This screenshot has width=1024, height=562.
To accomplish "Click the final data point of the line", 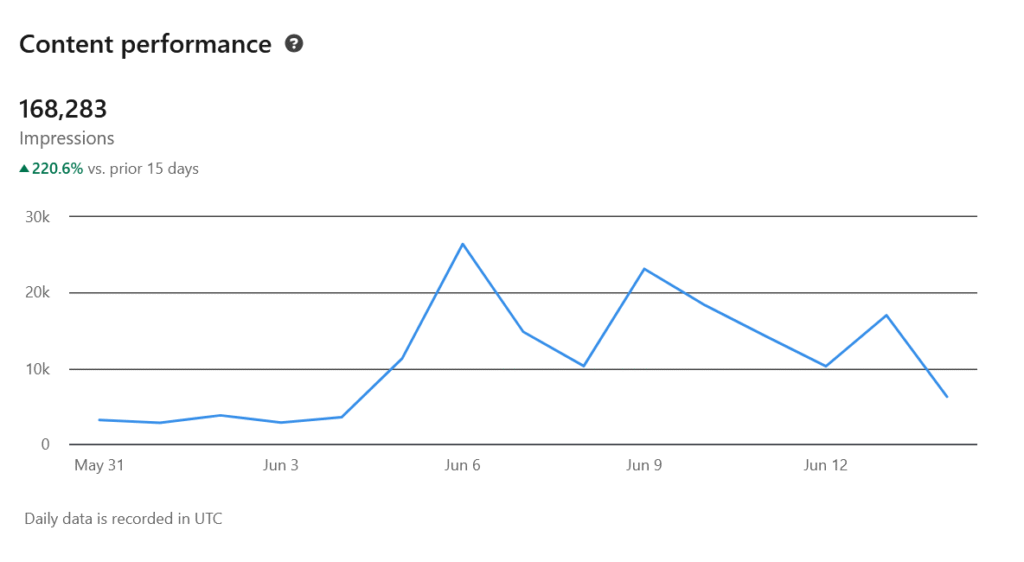I will pos(946,397).
